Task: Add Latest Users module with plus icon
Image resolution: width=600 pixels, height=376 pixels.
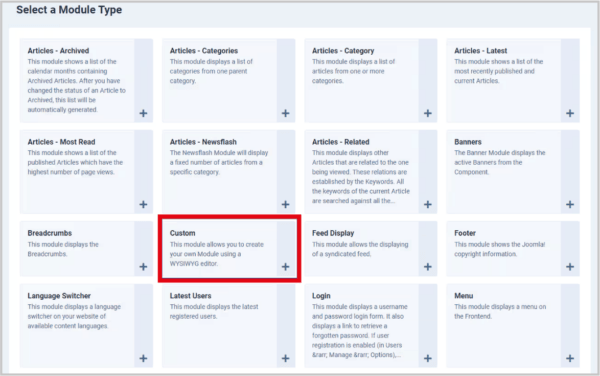Action: point(285,358)
